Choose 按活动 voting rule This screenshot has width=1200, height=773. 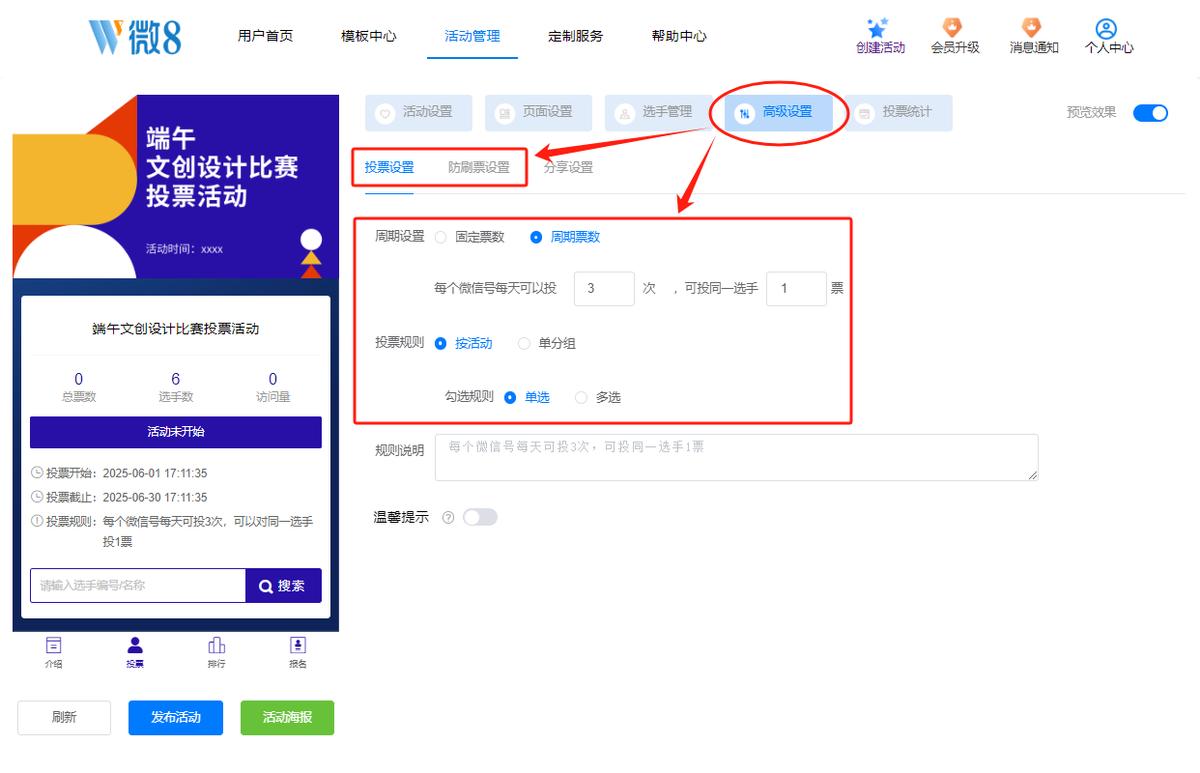click(441, 343)
